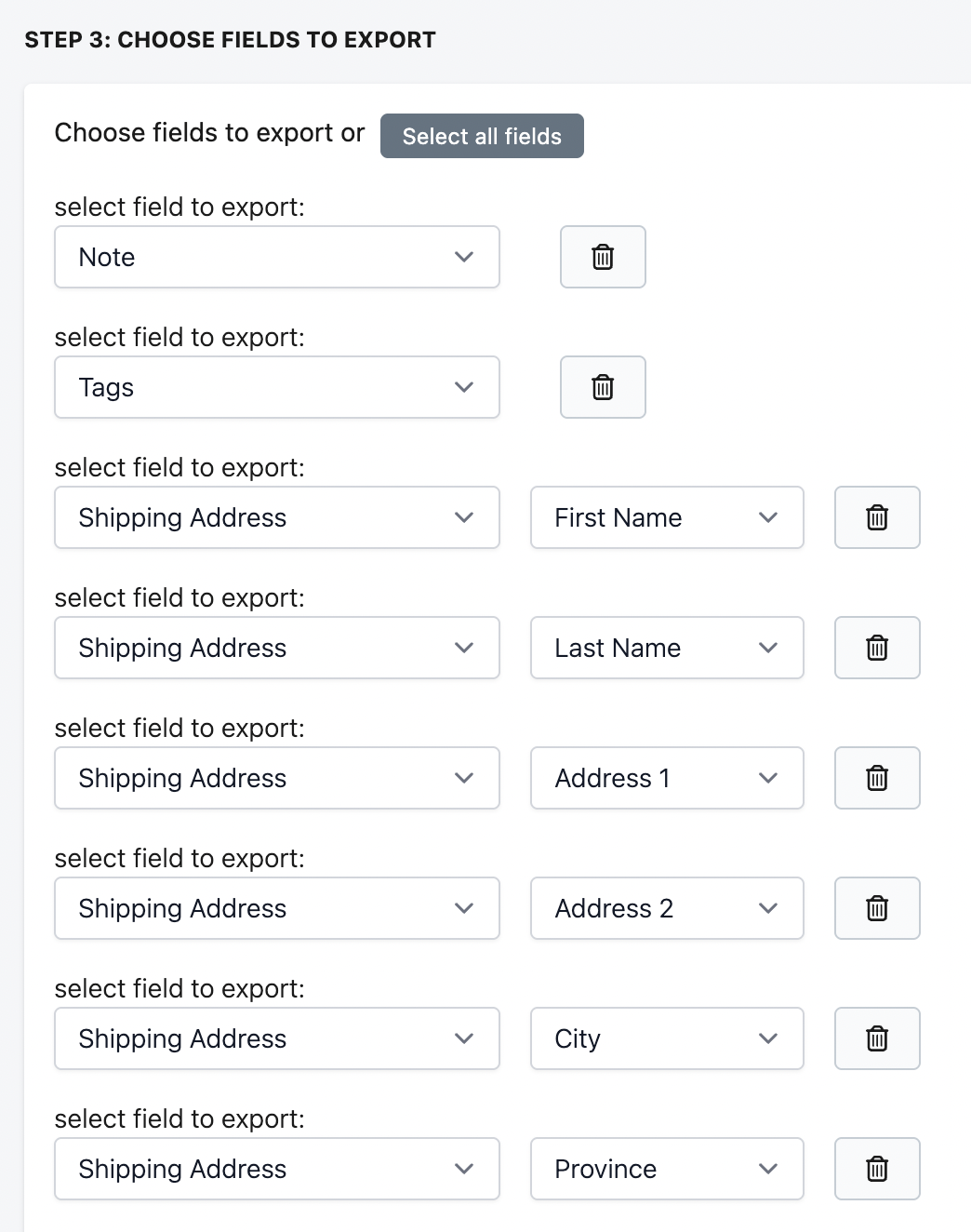Change the City sub-field selection
971x1232 pixels.
667,1038
